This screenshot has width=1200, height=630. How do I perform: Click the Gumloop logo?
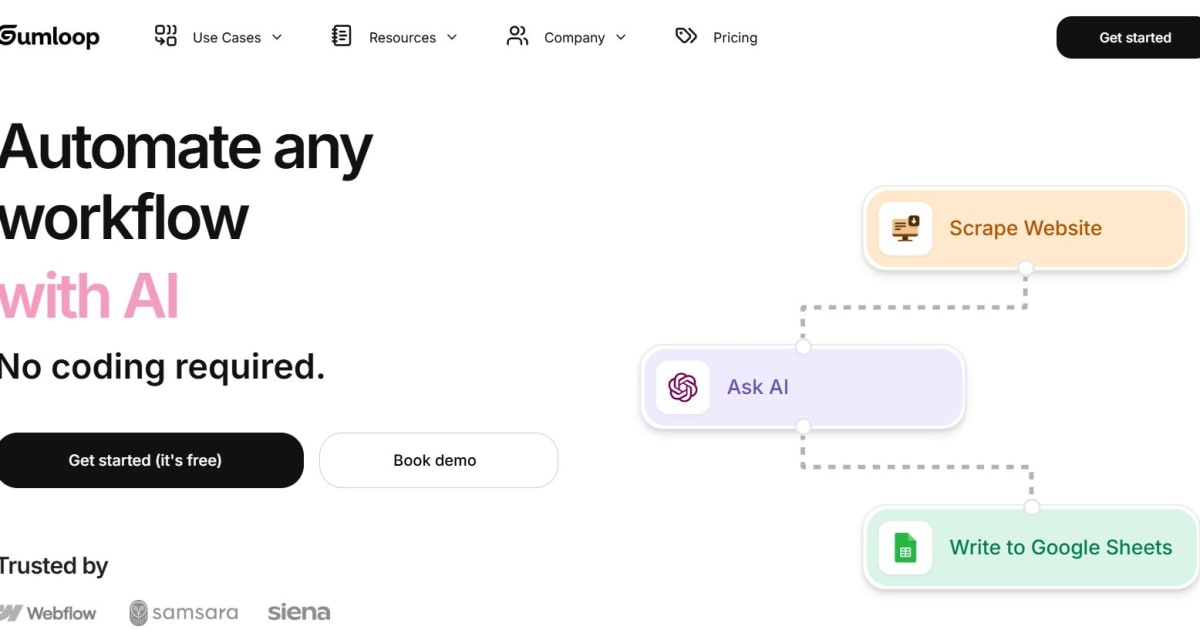point(48,36)
